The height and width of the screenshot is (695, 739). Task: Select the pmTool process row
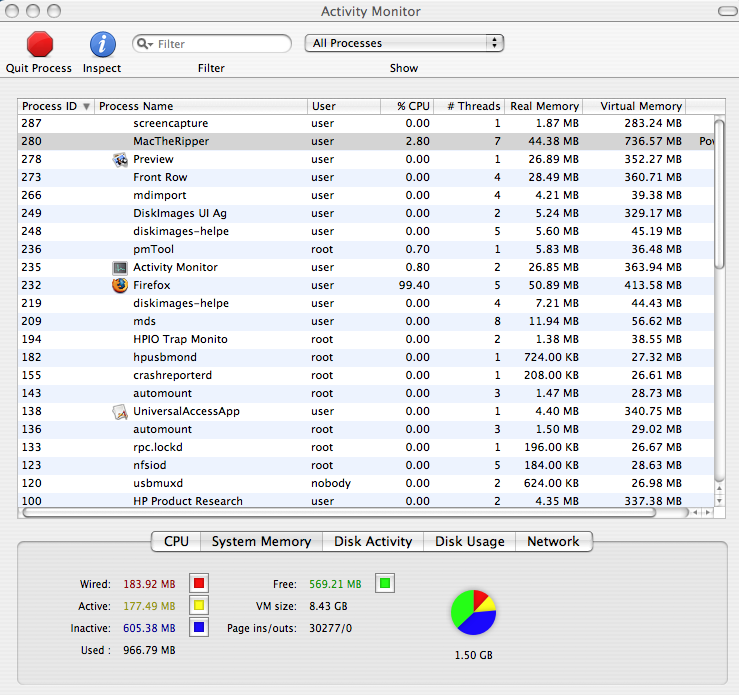click(366, 250)
